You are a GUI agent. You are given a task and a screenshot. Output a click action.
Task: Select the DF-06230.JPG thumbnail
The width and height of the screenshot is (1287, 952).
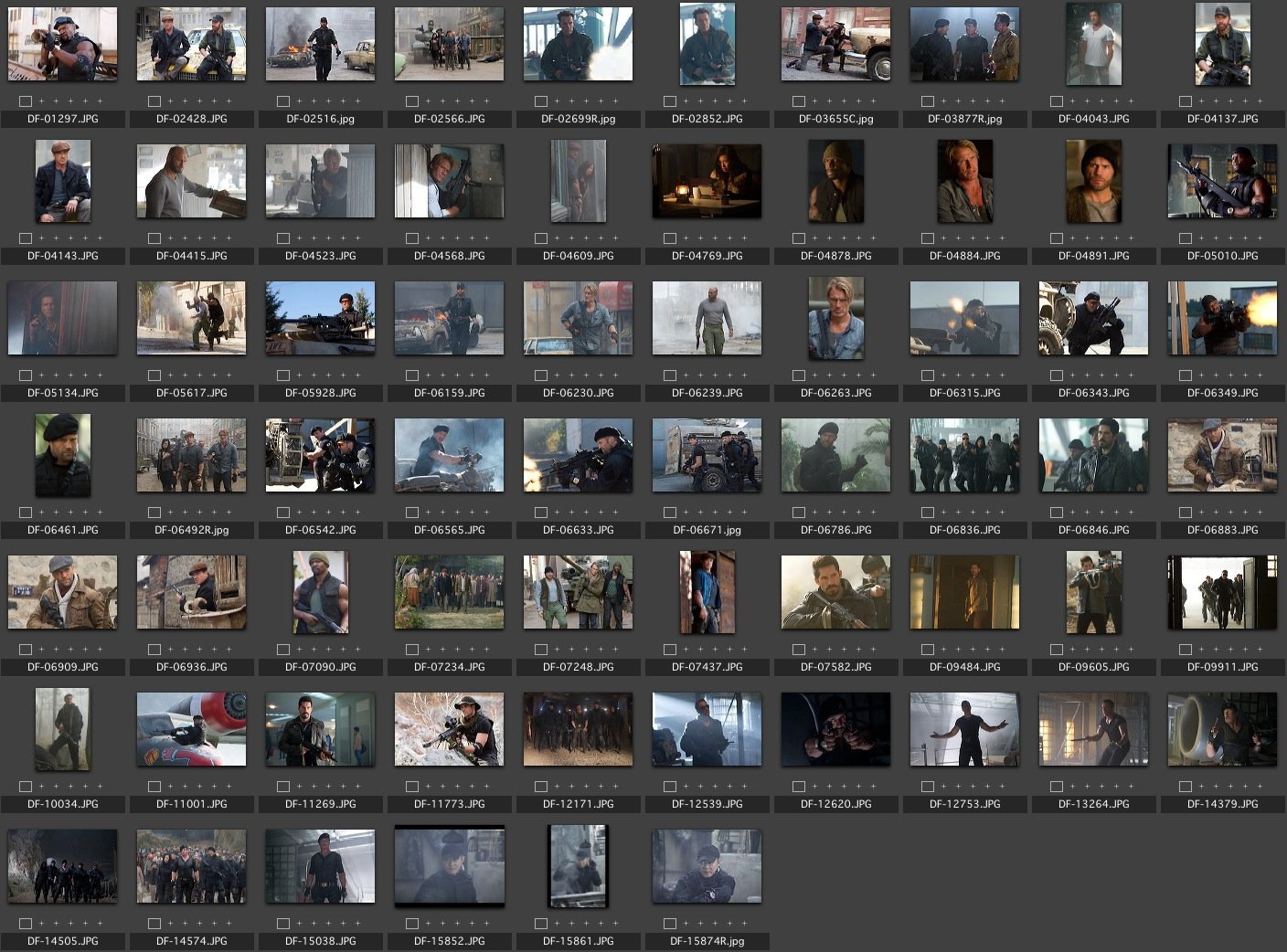coord(578,318)
